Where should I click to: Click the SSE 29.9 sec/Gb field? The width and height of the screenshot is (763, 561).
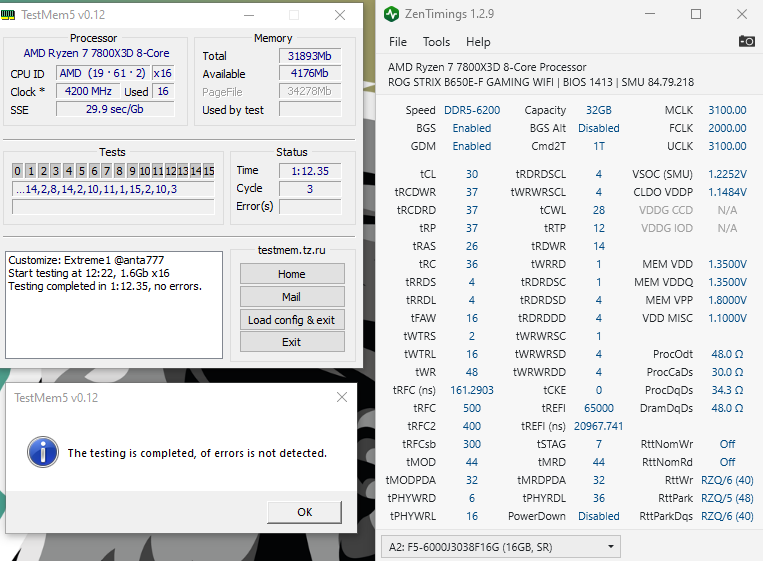[x=115, y=109]
